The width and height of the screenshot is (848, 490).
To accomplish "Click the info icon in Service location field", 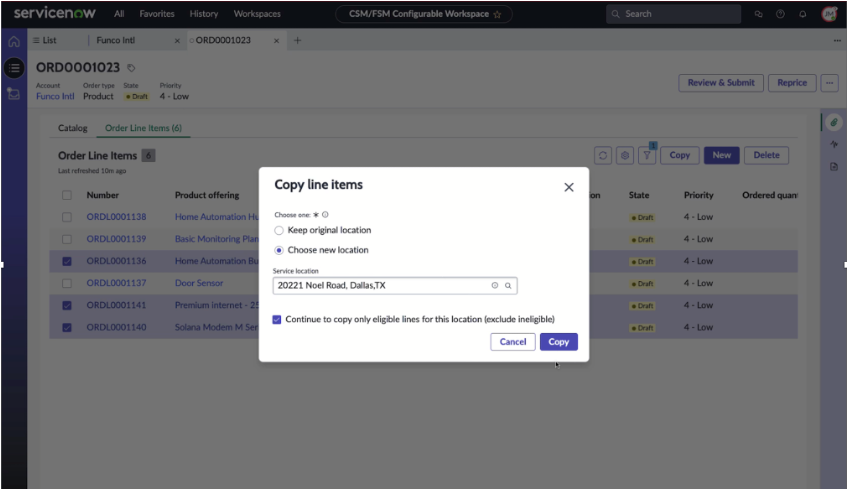I will (x=494, y=286).
